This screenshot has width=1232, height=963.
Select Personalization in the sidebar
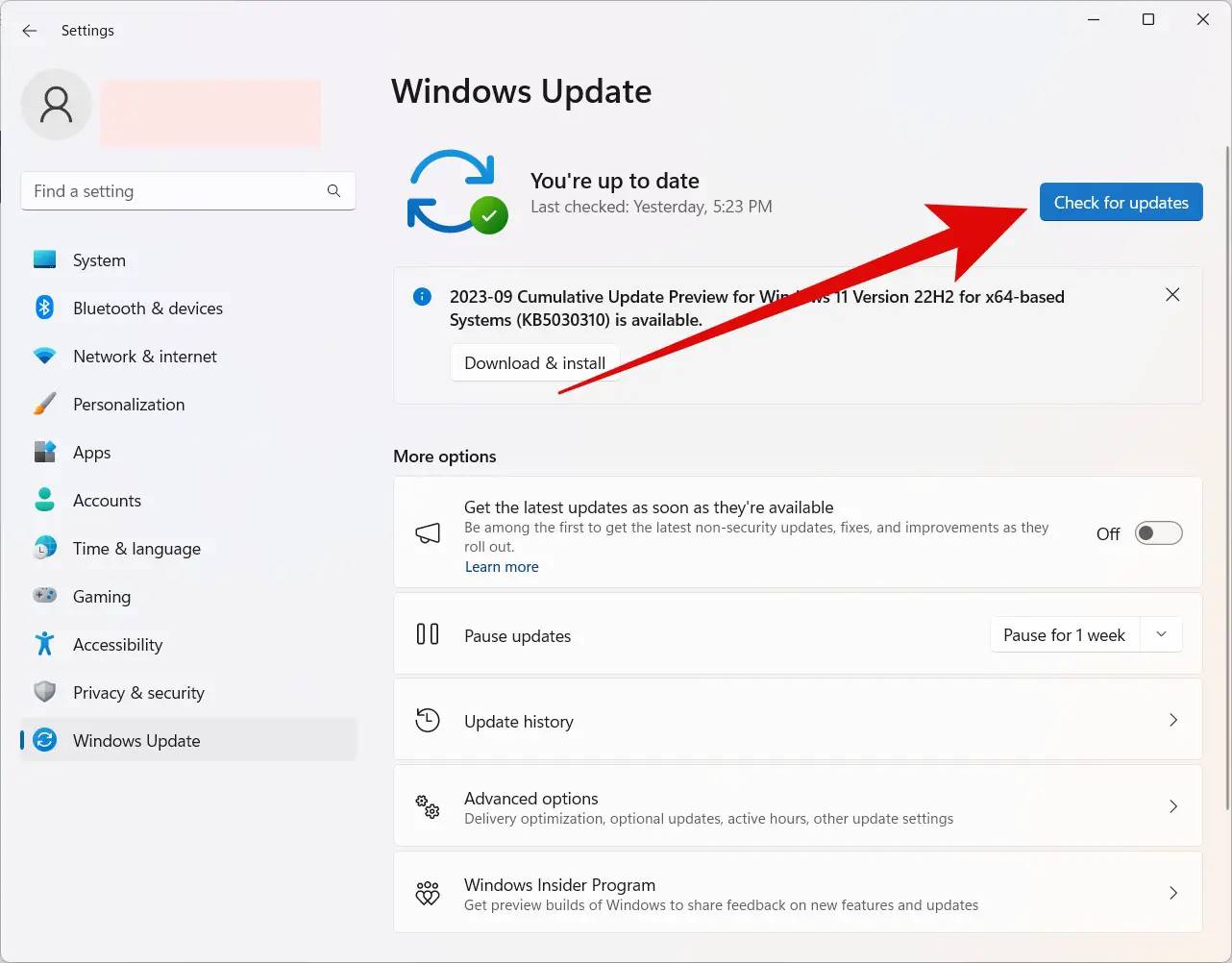[x=128, y=405]
